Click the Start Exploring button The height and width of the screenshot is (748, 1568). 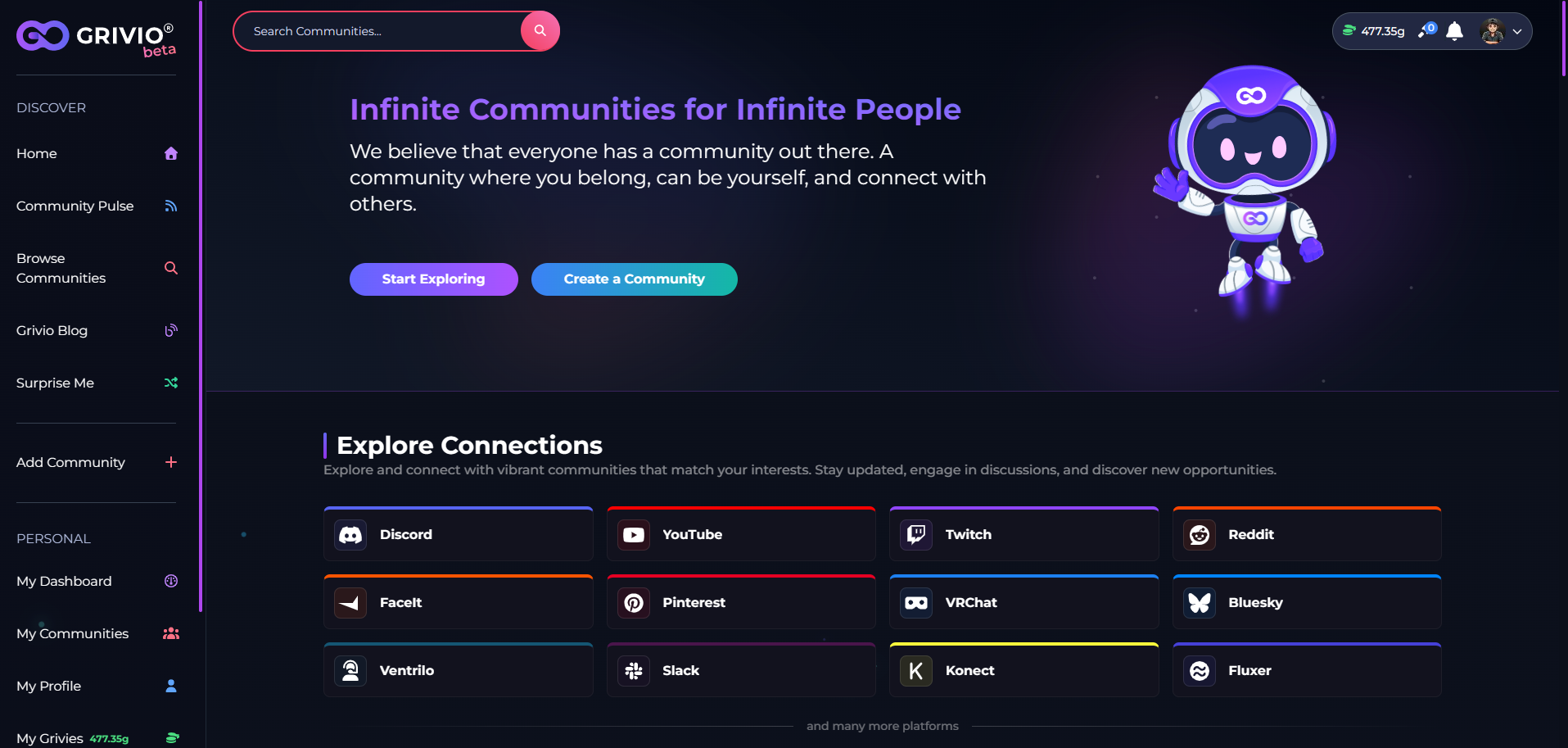click(434, 279)
